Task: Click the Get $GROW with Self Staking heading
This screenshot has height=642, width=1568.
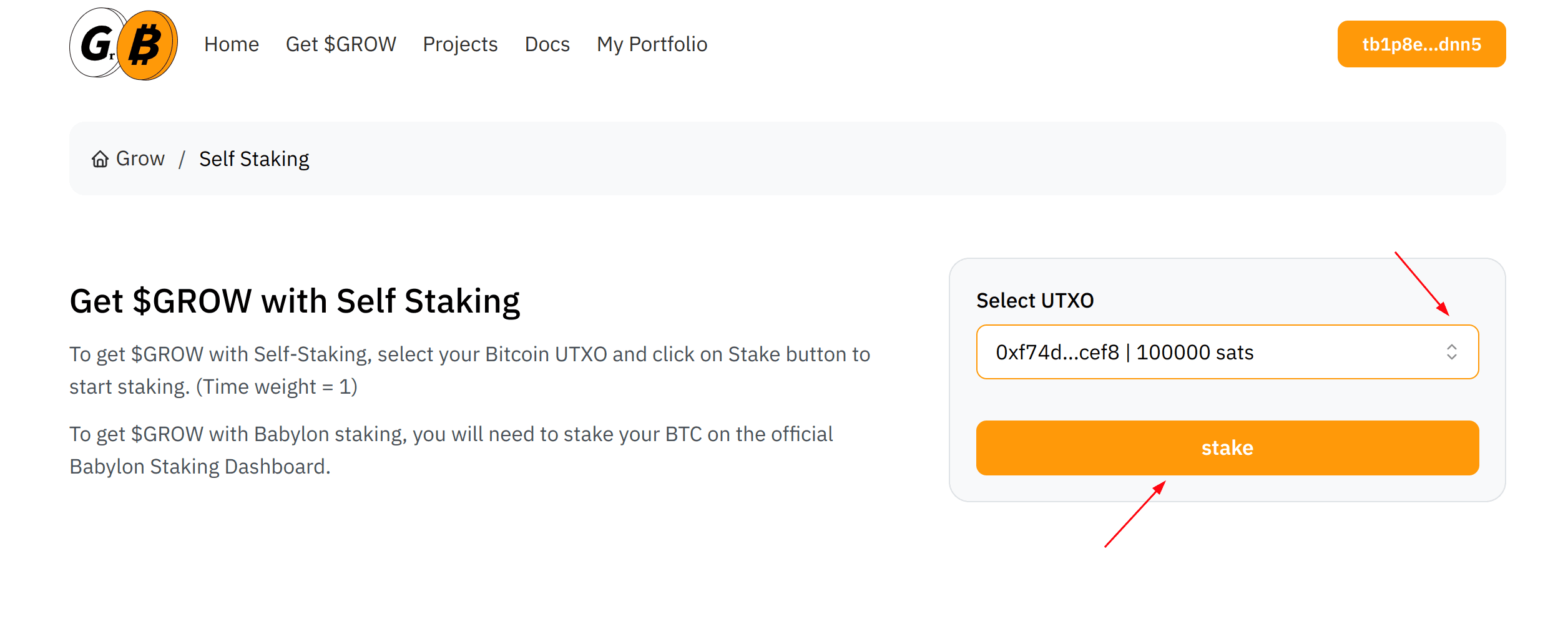Action: point(295,301)
